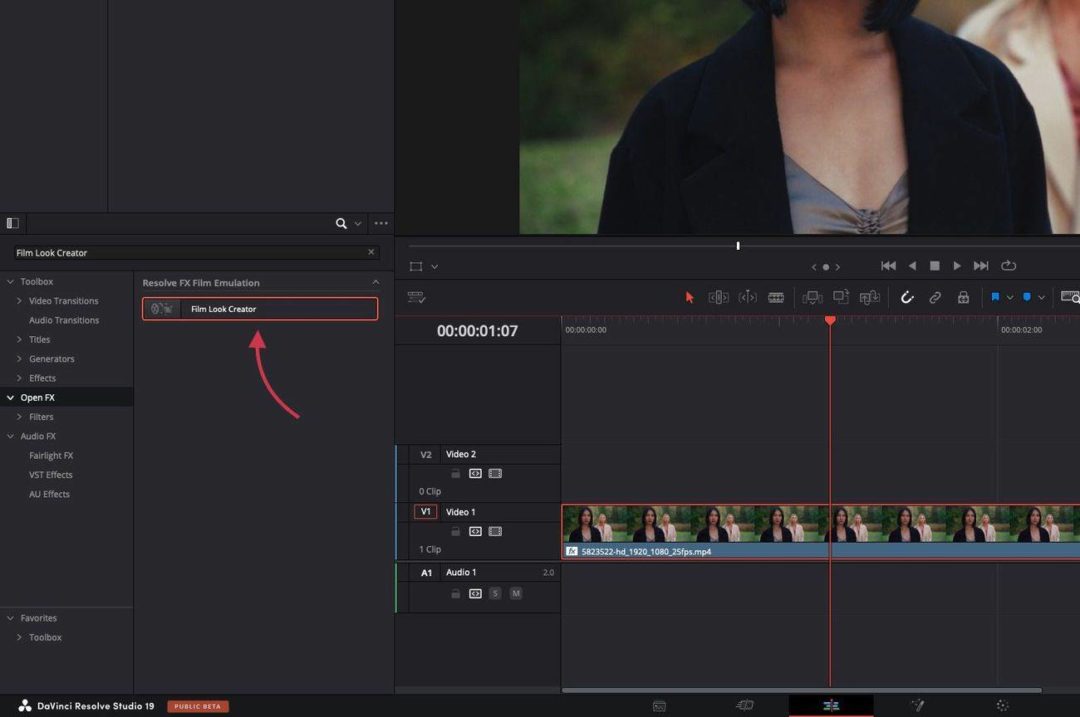
Task: Mute the Audio 1 track
Action: pyautogui.click(x=516, y=593)
